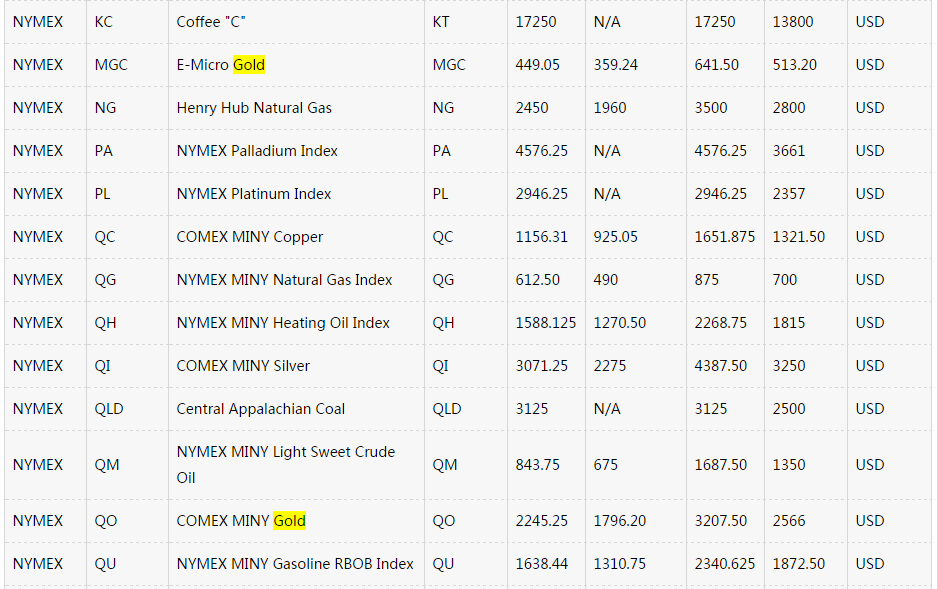Click the value 925.05
This screenshot has height=589, width=938.
[616, 237]
